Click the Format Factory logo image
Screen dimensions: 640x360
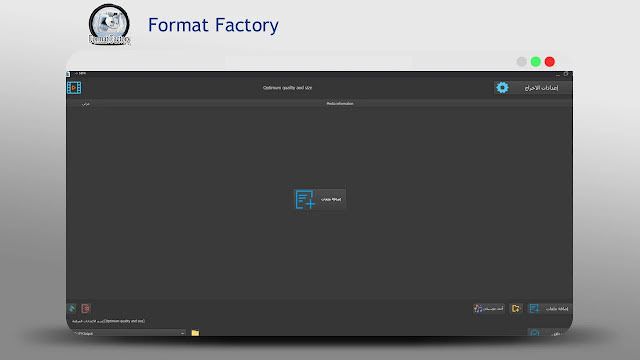[109, 24]
